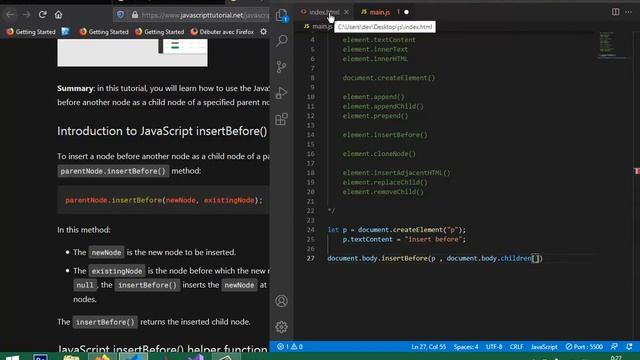
Task: Go back in the Firefox browser
Action: 10,15
